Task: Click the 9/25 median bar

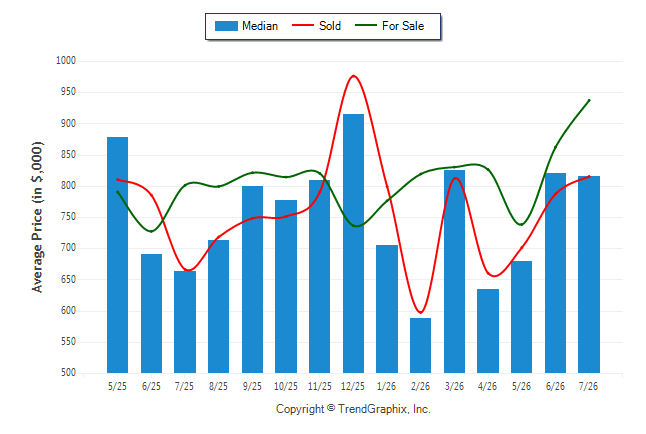Action: [253, 279]
